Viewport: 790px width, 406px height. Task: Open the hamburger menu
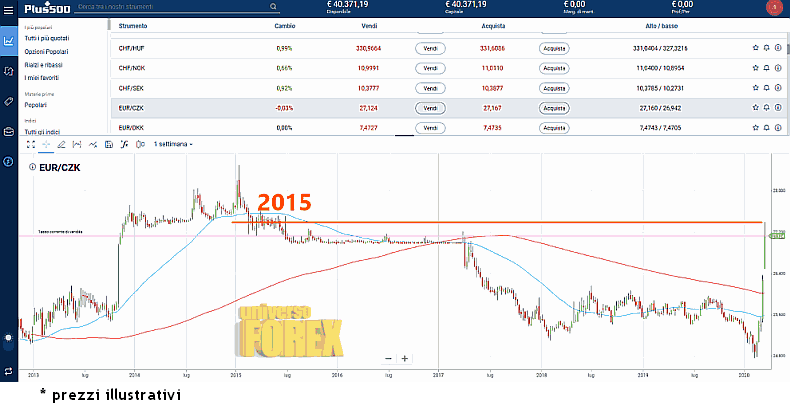(8, 8)
